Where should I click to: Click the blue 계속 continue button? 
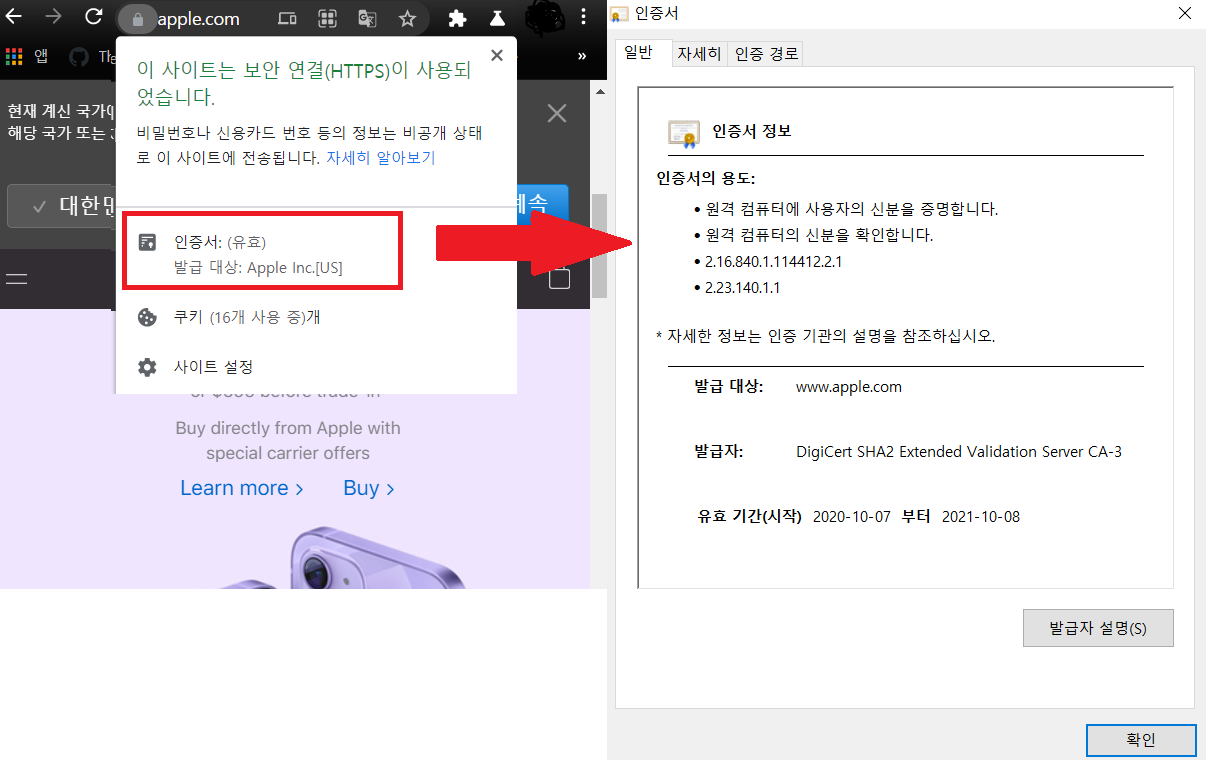[x=543, y=203]
